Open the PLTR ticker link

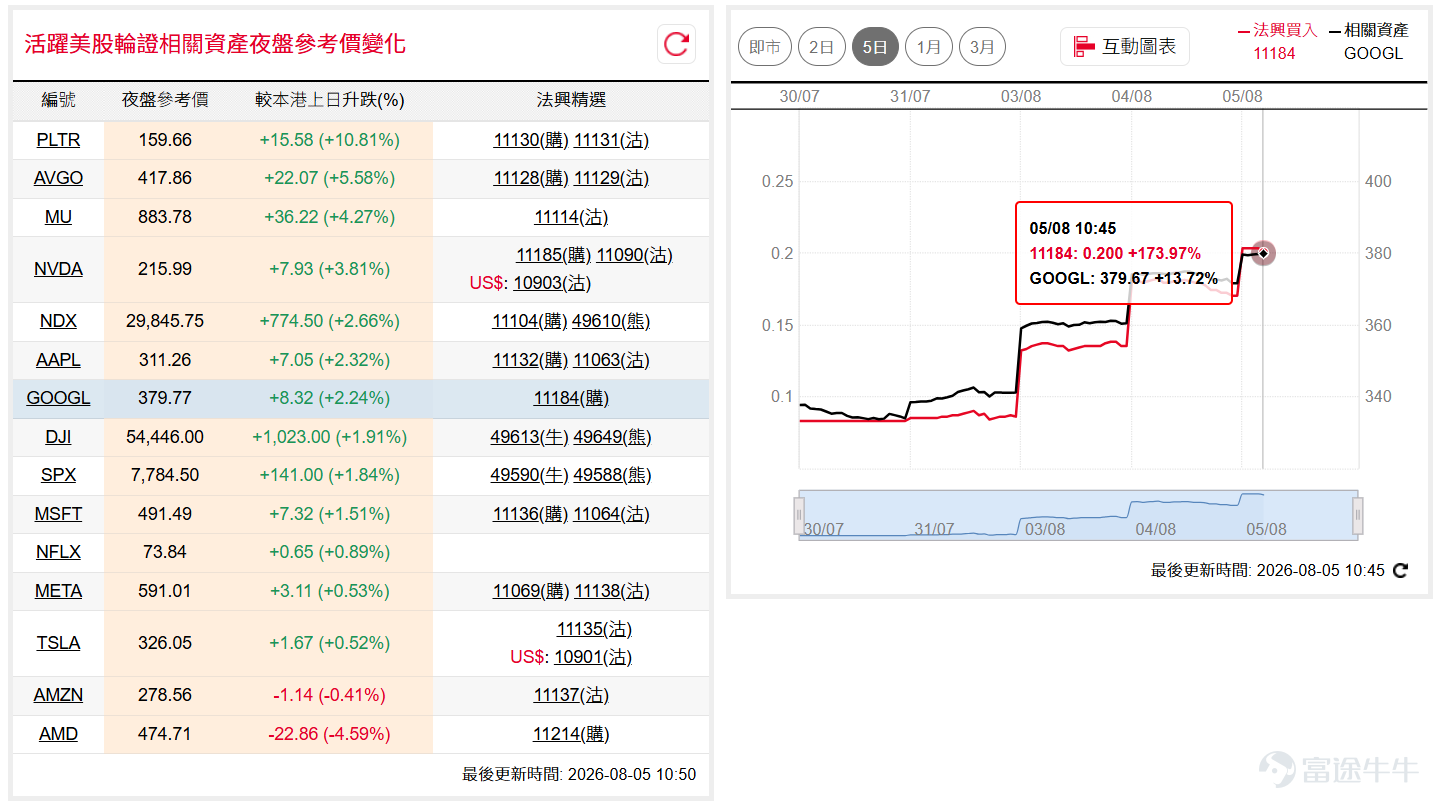click(x=58, y=140)
